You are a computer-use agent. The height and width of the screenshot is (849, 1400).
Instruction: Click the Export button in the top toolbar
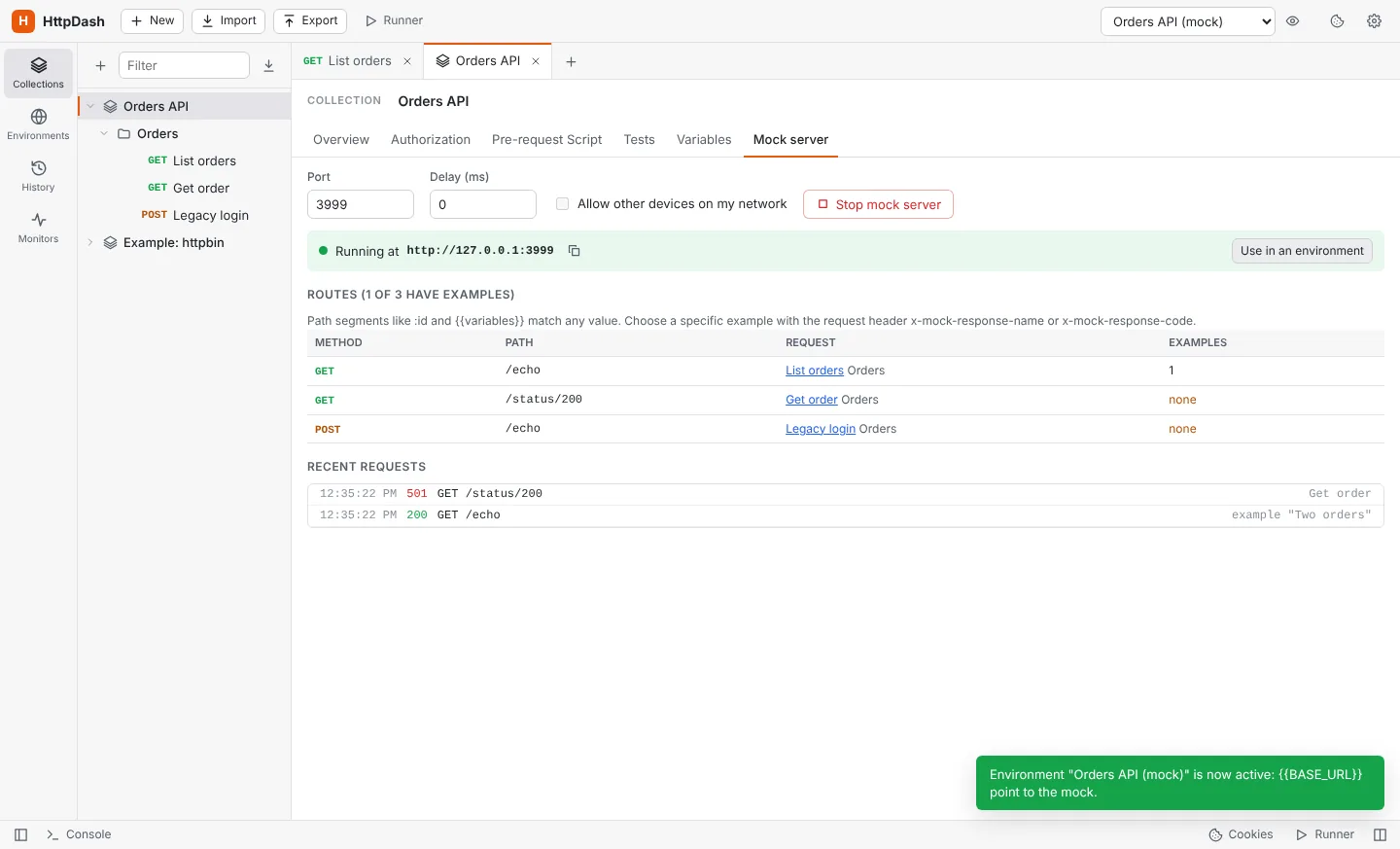(x=310, y=20)
